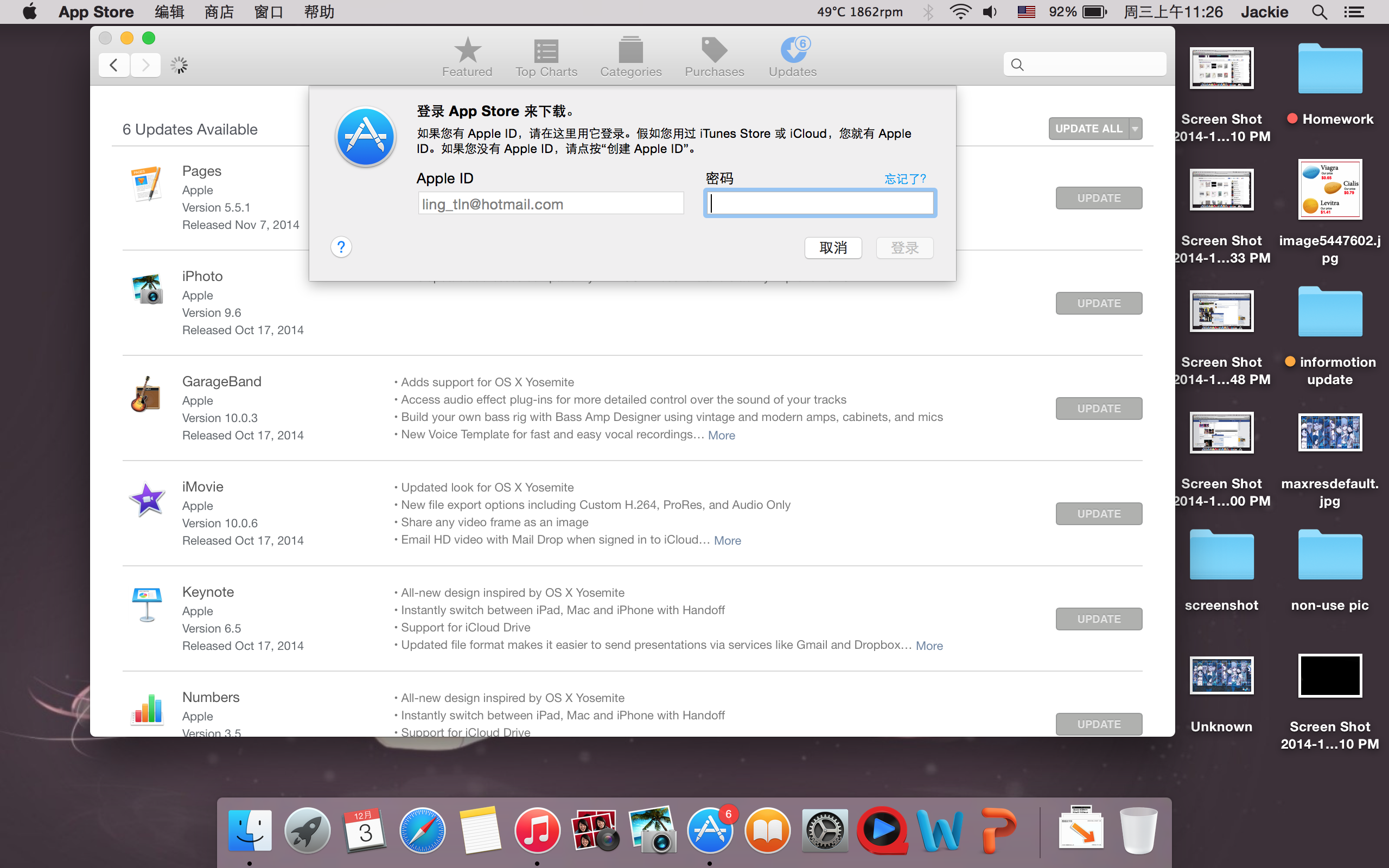Update the Numbers app

pos(1099,724)
